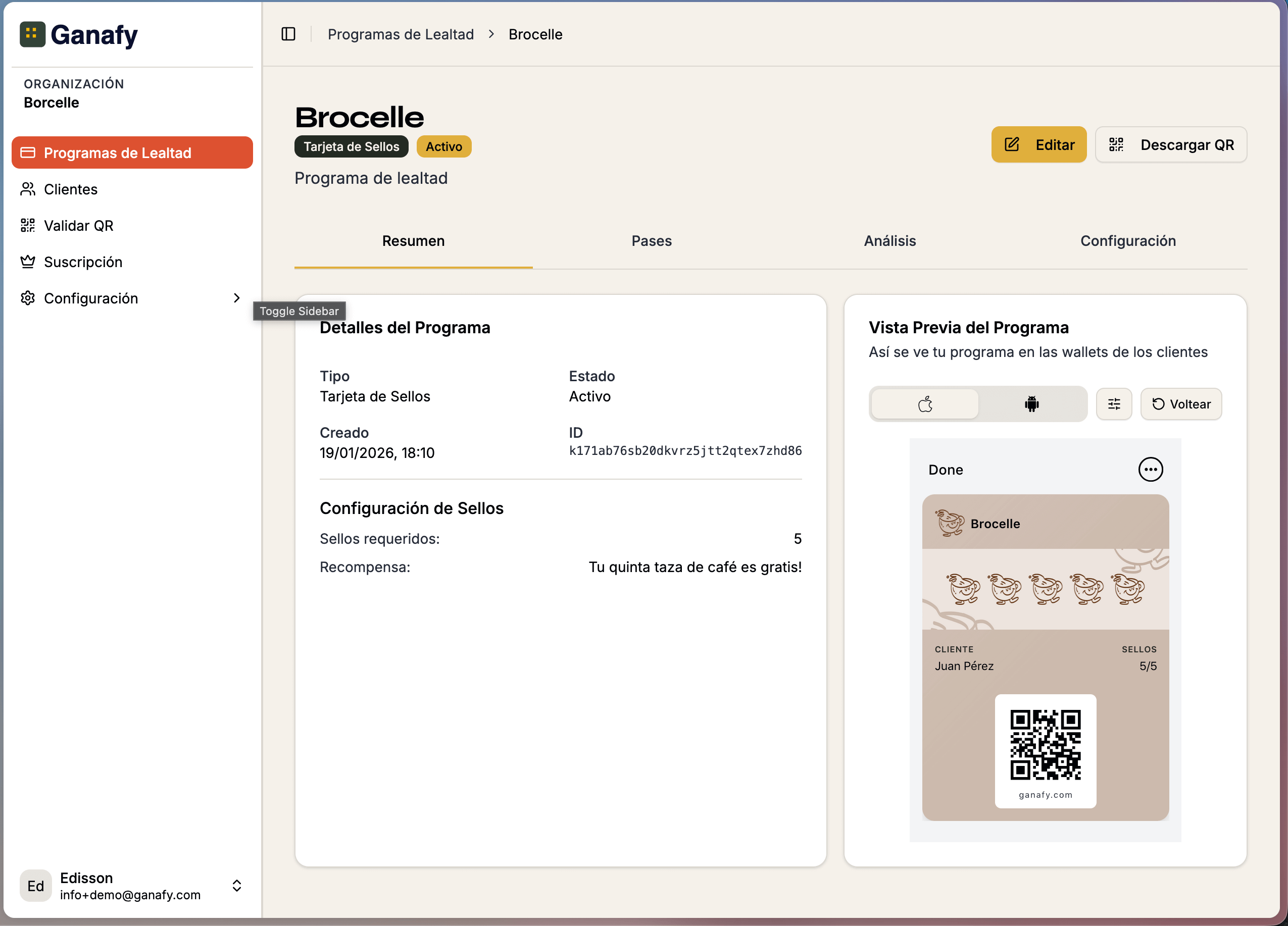This screenshot has width=1288, height=926.
Task: Switch preview to Android wallet
Action: point(1031,403)
